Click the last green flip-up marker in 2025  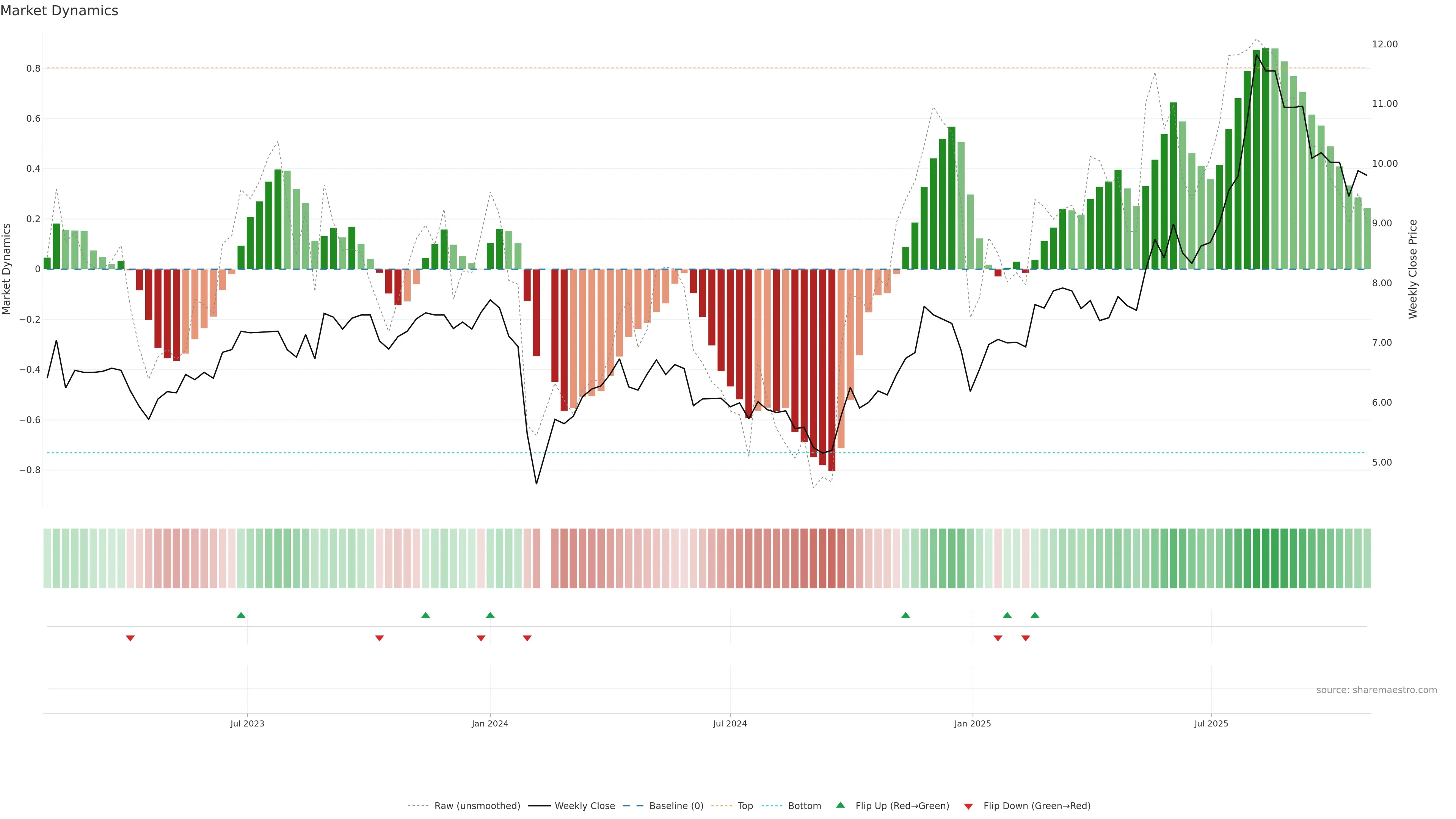[x=1034, y=615]
